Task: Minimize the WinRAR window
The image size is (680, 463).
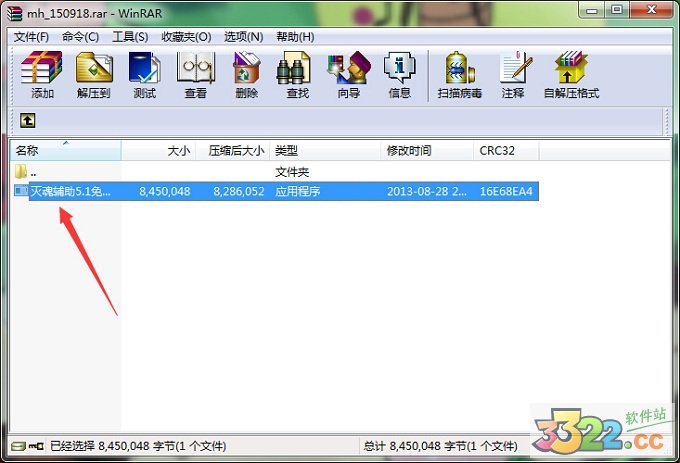Action: [592, 10]
